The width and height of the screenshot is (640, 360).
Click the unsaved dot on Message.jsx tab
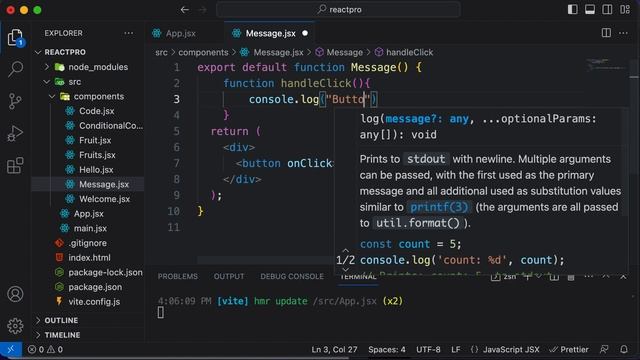pos(305,33)
